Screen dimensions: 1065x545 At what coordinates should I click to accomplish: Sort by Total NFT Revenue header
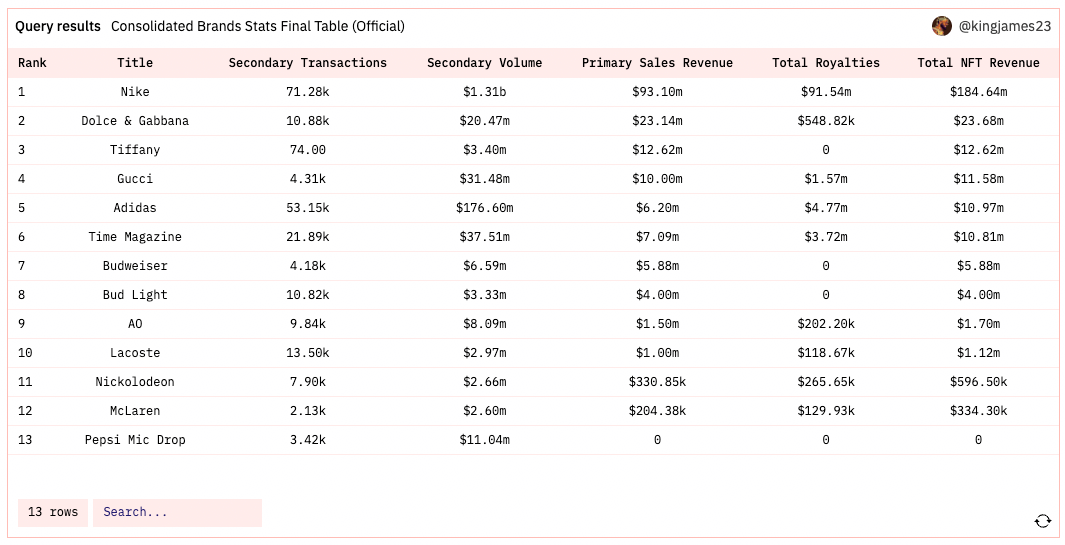point(978,63)
